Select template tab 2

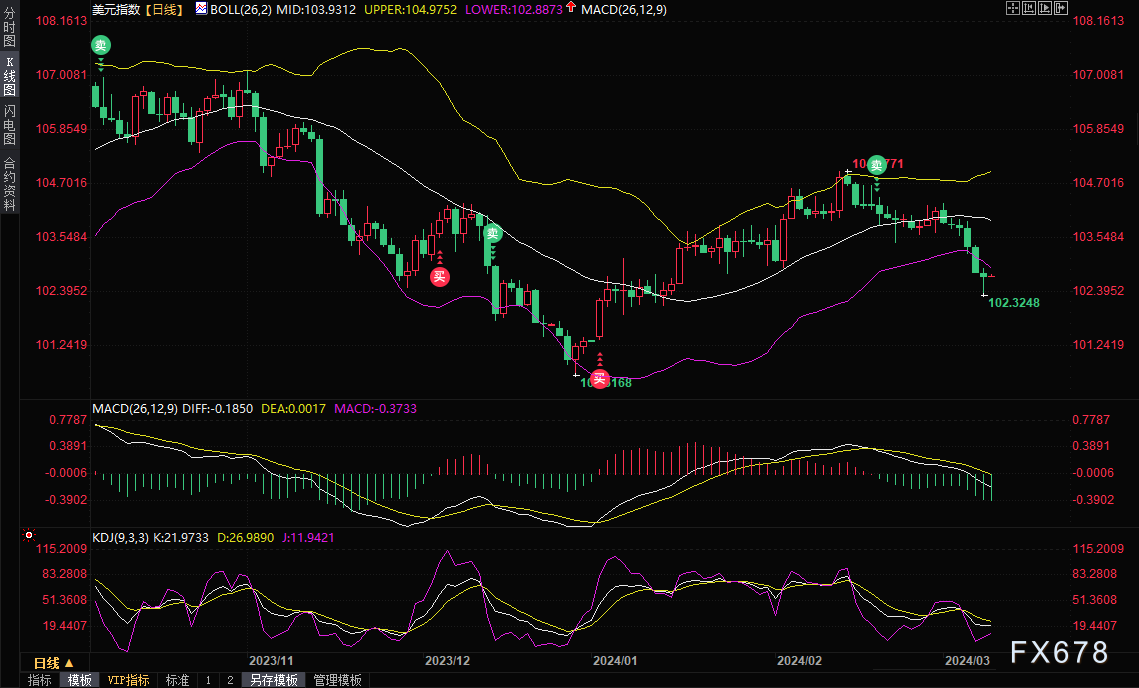[230, 680]
